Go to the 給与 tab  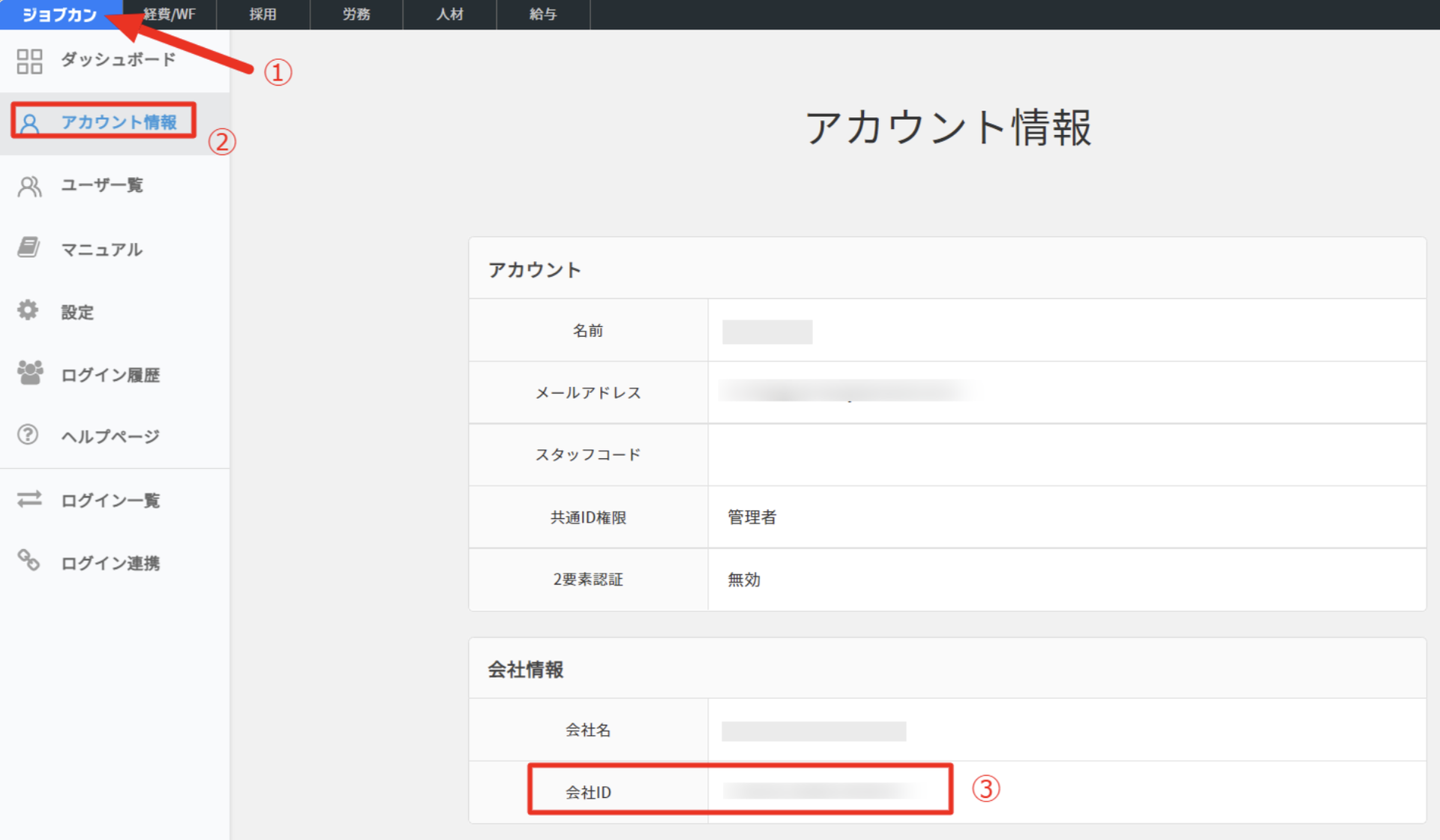click(543, 14)
